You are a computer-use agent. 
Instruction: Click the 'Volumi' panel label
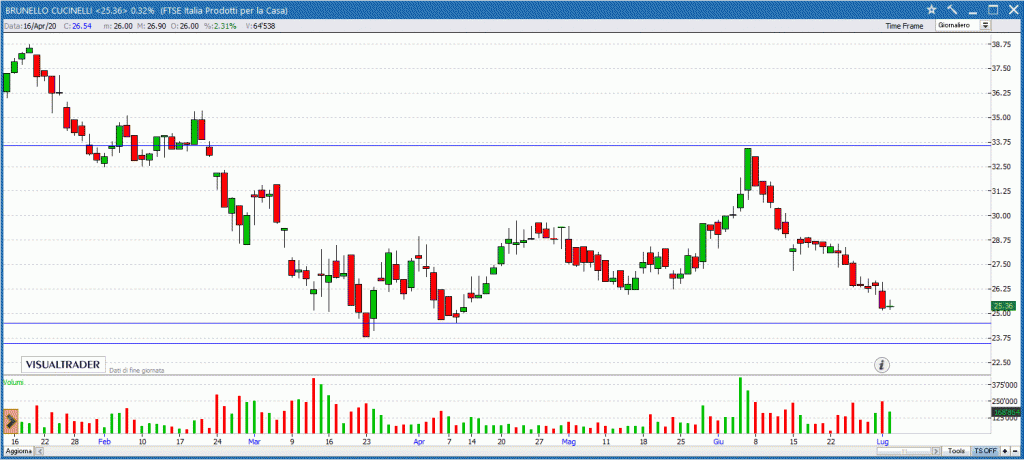pos(13,382)
